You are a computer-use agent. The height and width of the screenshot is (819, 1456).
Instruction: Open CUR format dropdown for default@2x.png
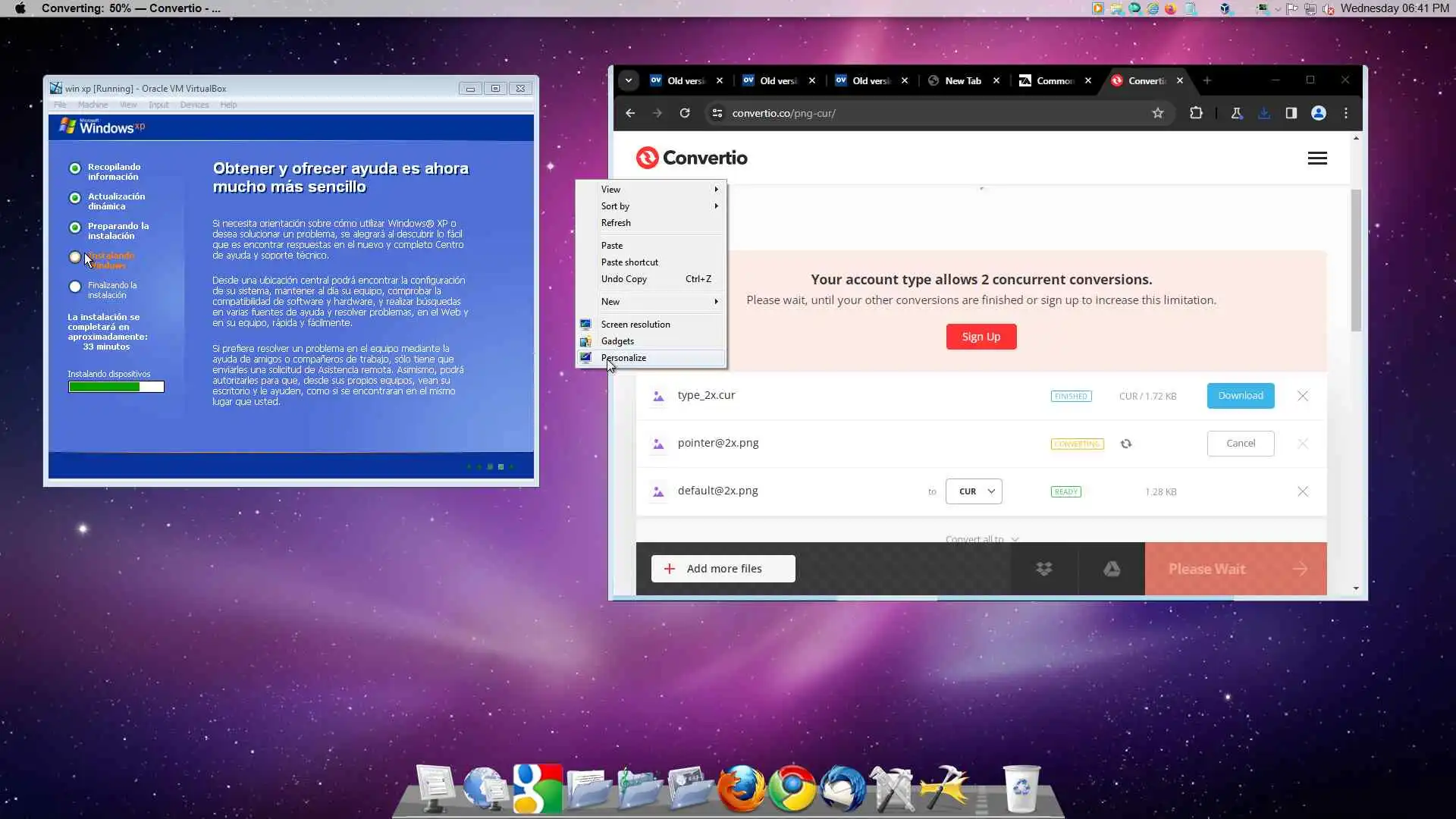(x=974, y=491)
